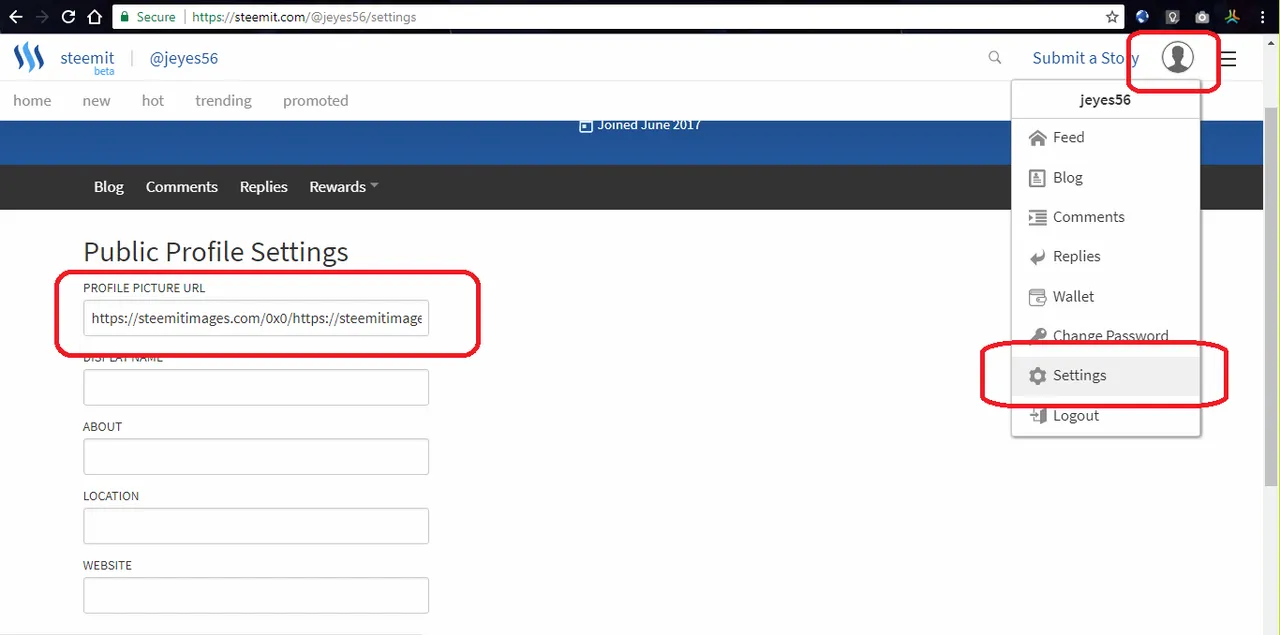Click the Submit a Story link
Image resolution: width=1280 pixels, height=635 pixels.
pos(1086,58)
